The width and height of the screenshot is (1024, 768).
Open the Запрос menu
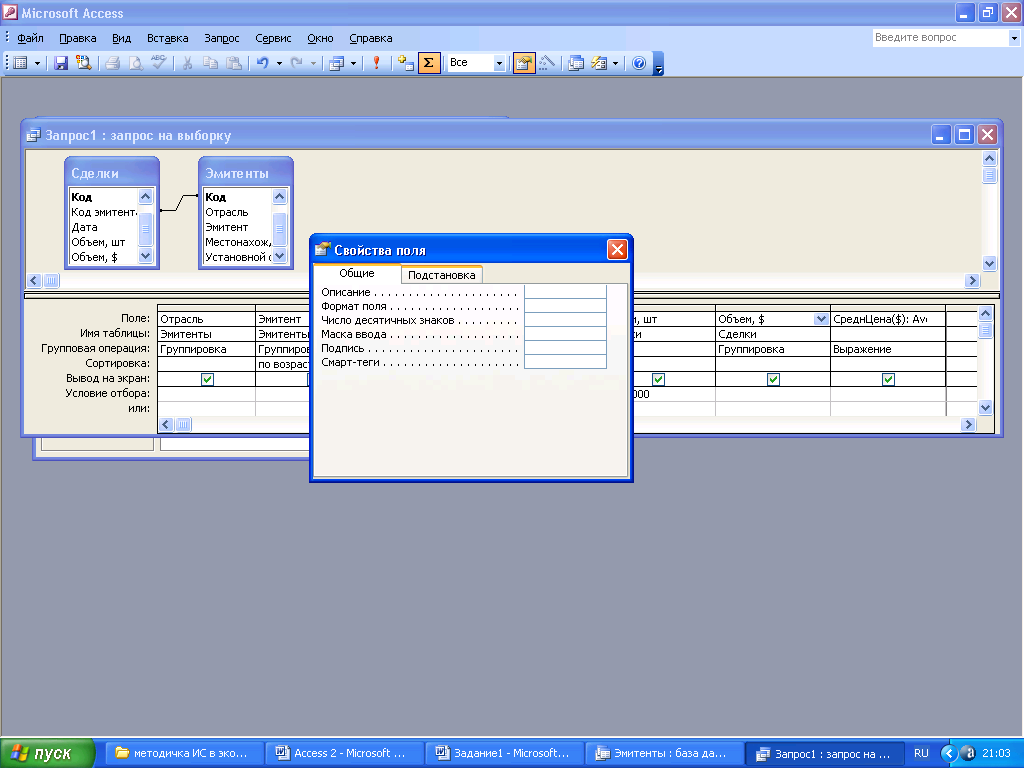(221, 38)
